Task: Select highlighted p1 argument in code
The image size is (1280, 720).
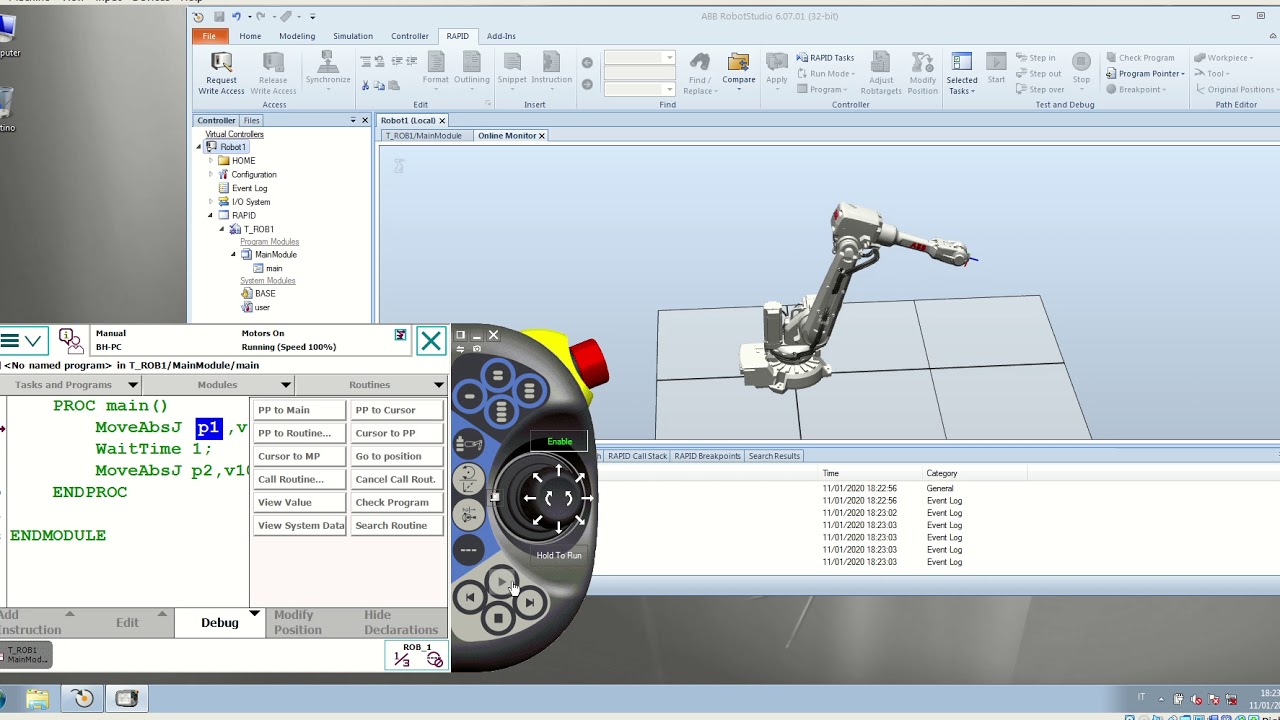Action: pos(208,427)
